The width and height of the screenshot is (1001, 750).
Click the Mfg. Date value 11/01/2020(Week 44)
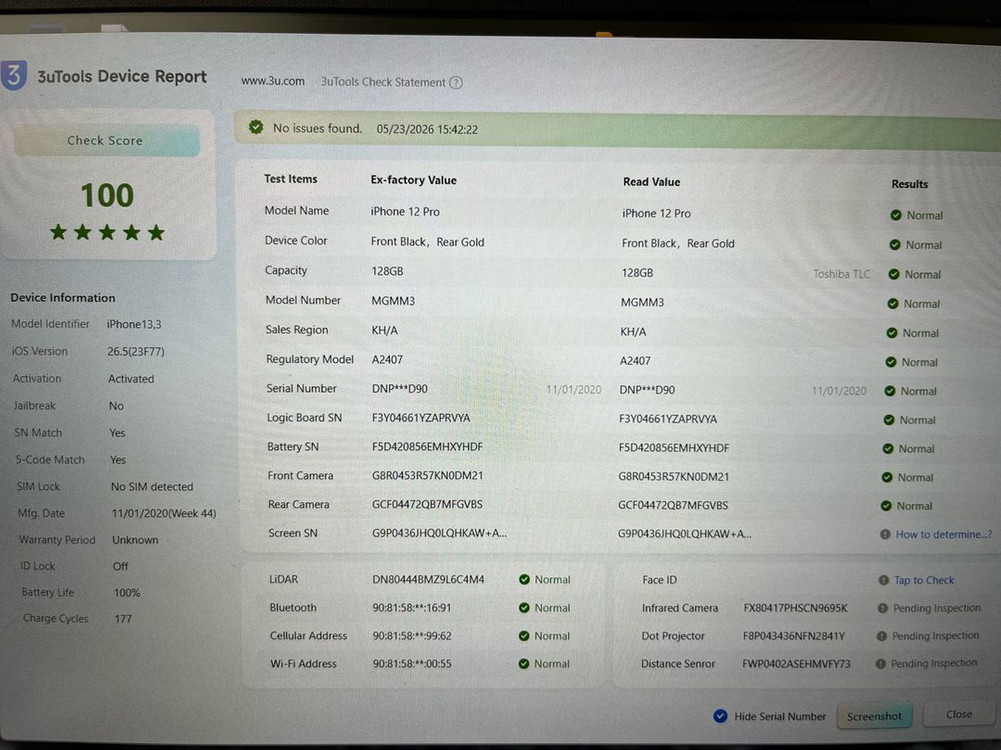164,513
